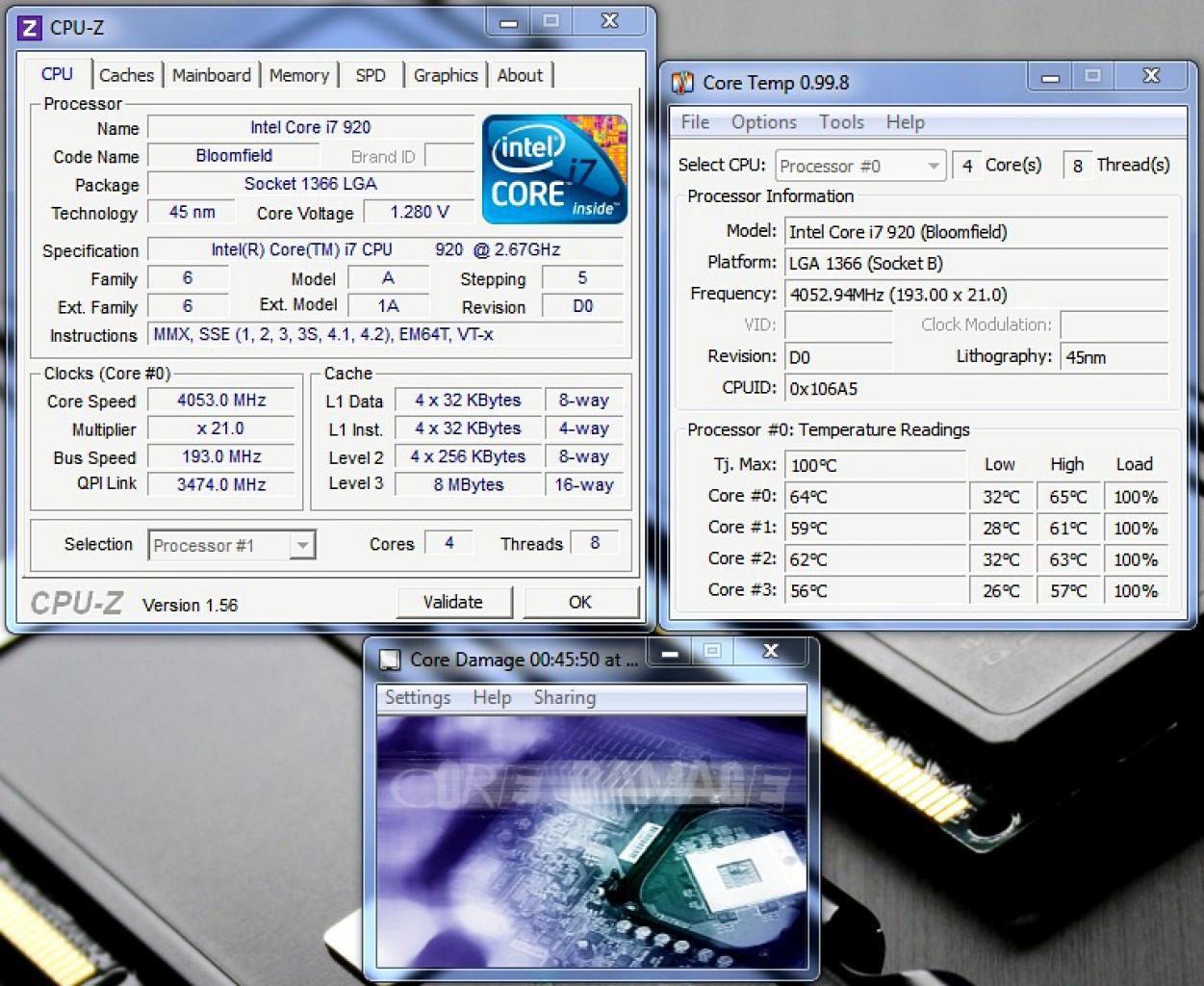The height and width of the screenshot is (986, 1204).
Task: Open the Mainboard tab in CPU-Z
Action: pos(212,75)
